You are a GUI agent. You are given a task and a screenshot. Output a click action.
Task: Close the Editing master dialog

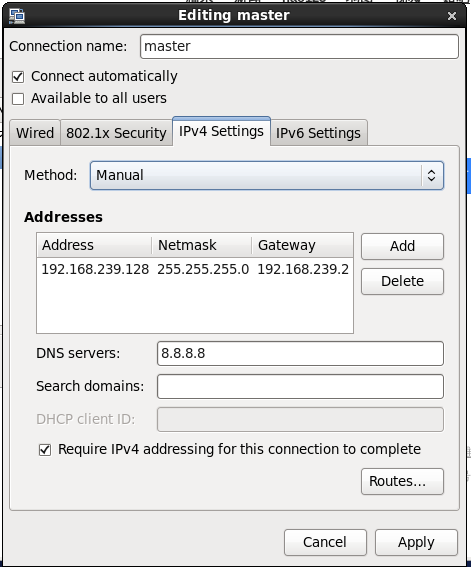(451, 16)
